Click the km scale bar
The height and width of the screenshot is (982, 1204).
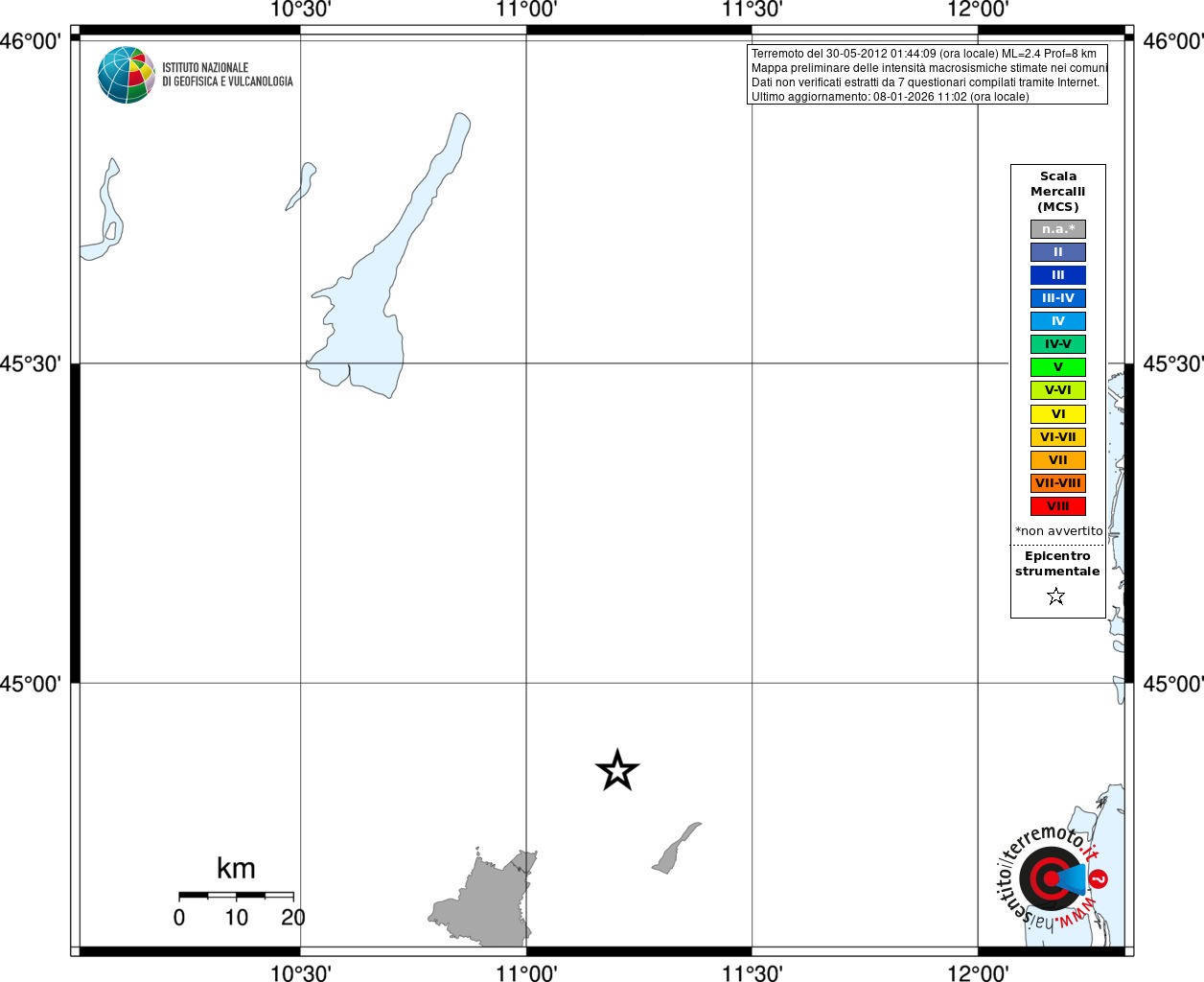[x=236, y=896]
